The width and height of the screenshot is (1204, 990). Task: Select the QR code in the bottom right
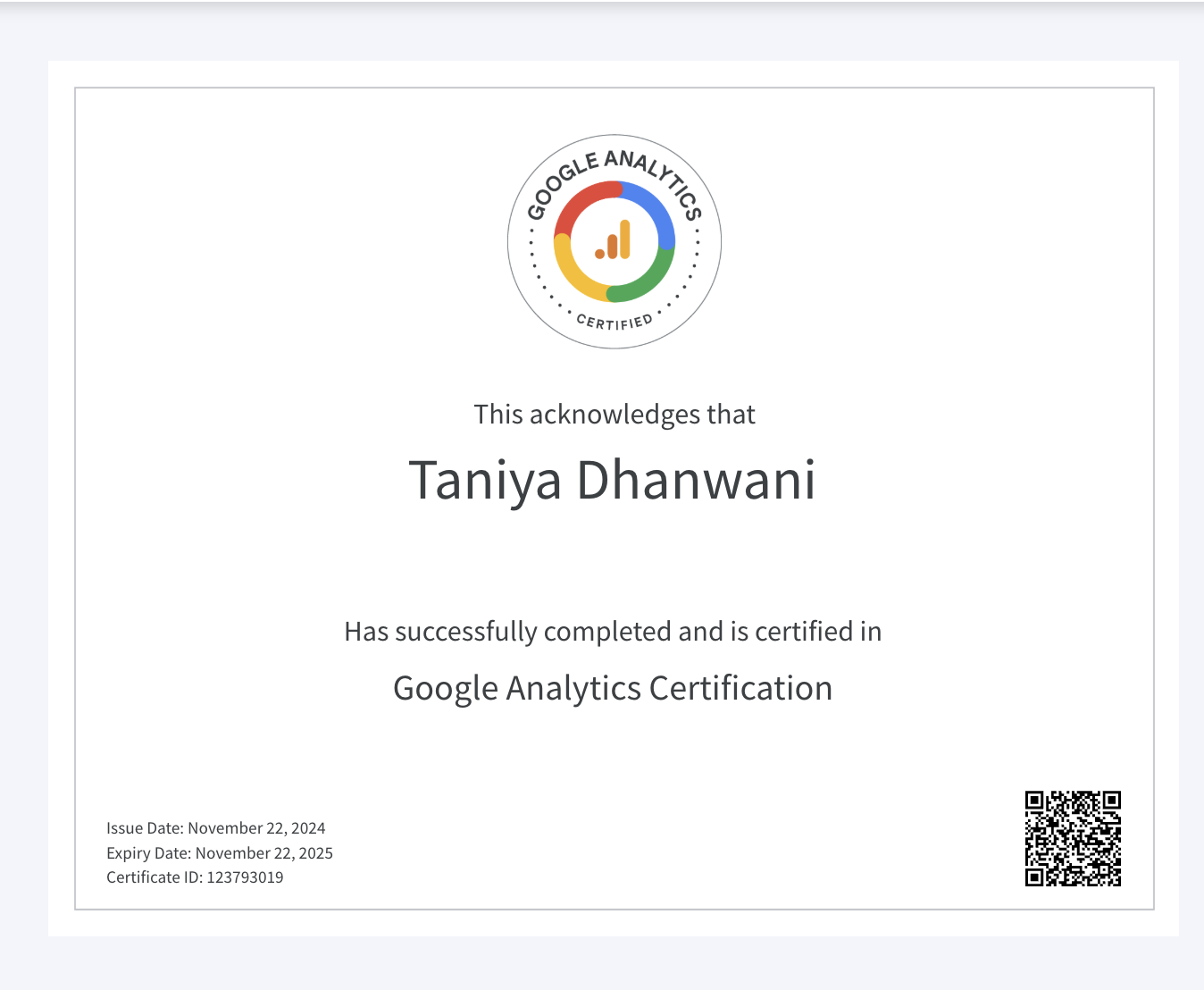click(x=1074, y=839)
